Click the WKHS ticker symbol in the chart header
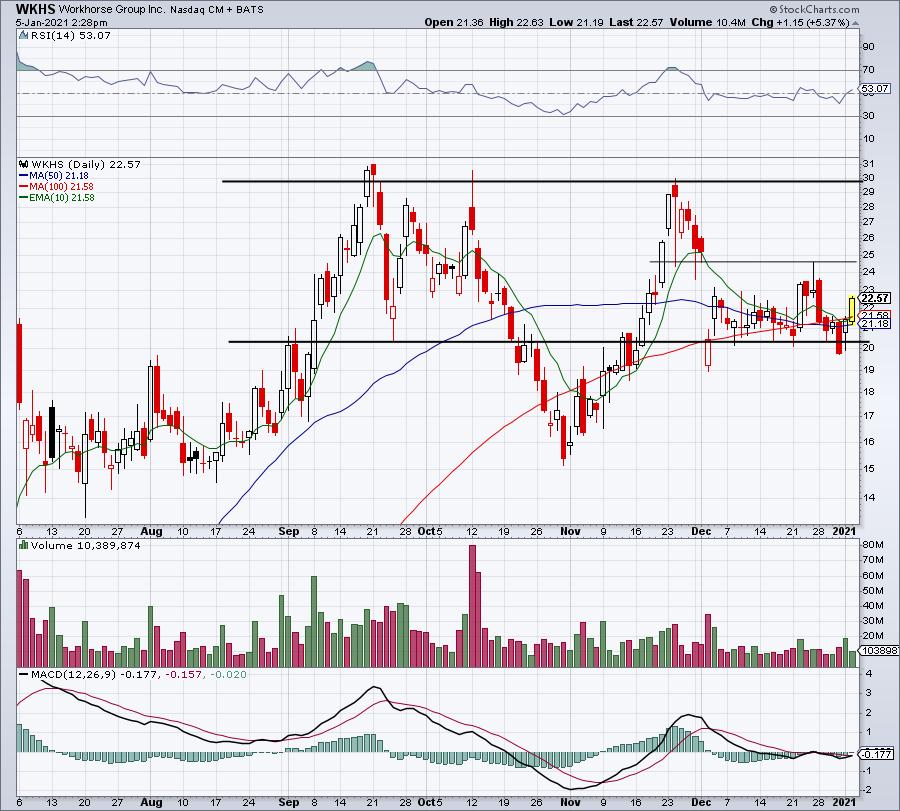 36,9
